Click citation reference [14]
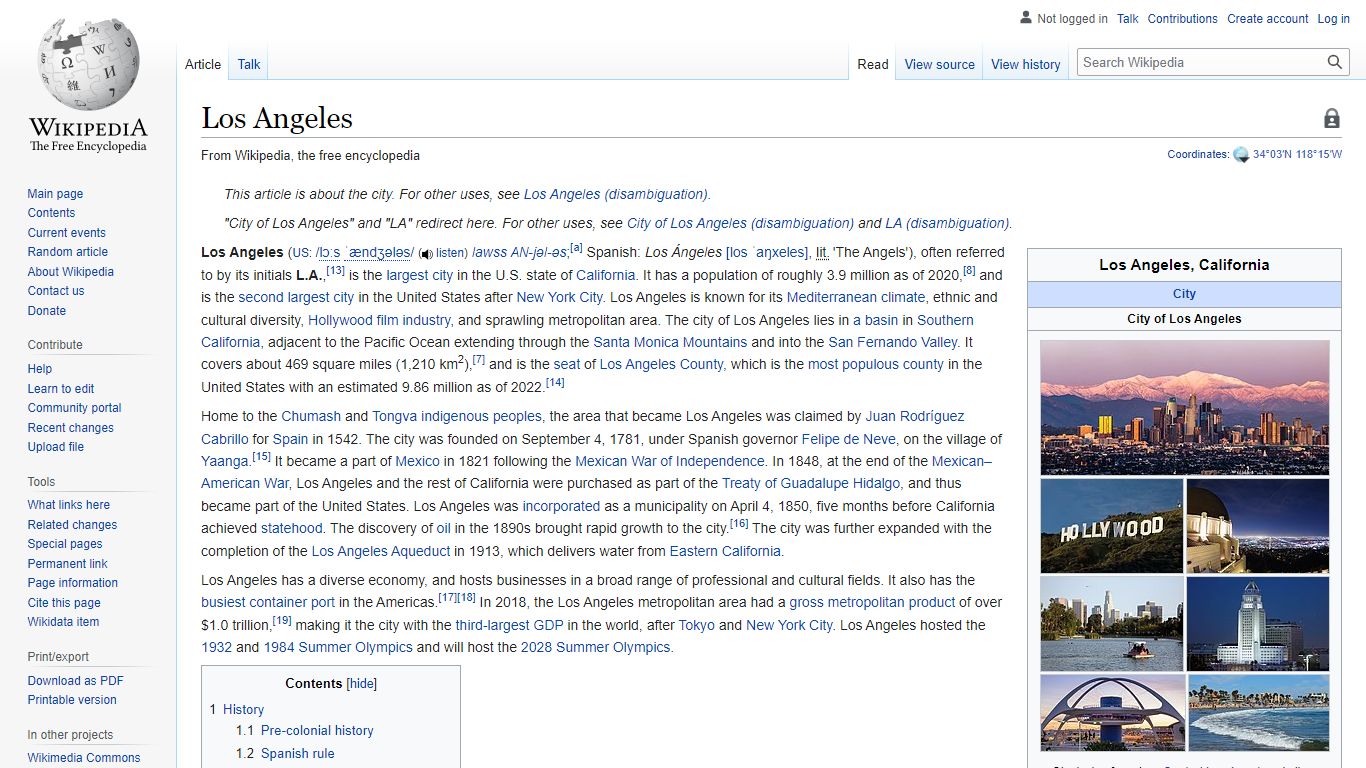1366x768 pixels. [555, 383]
